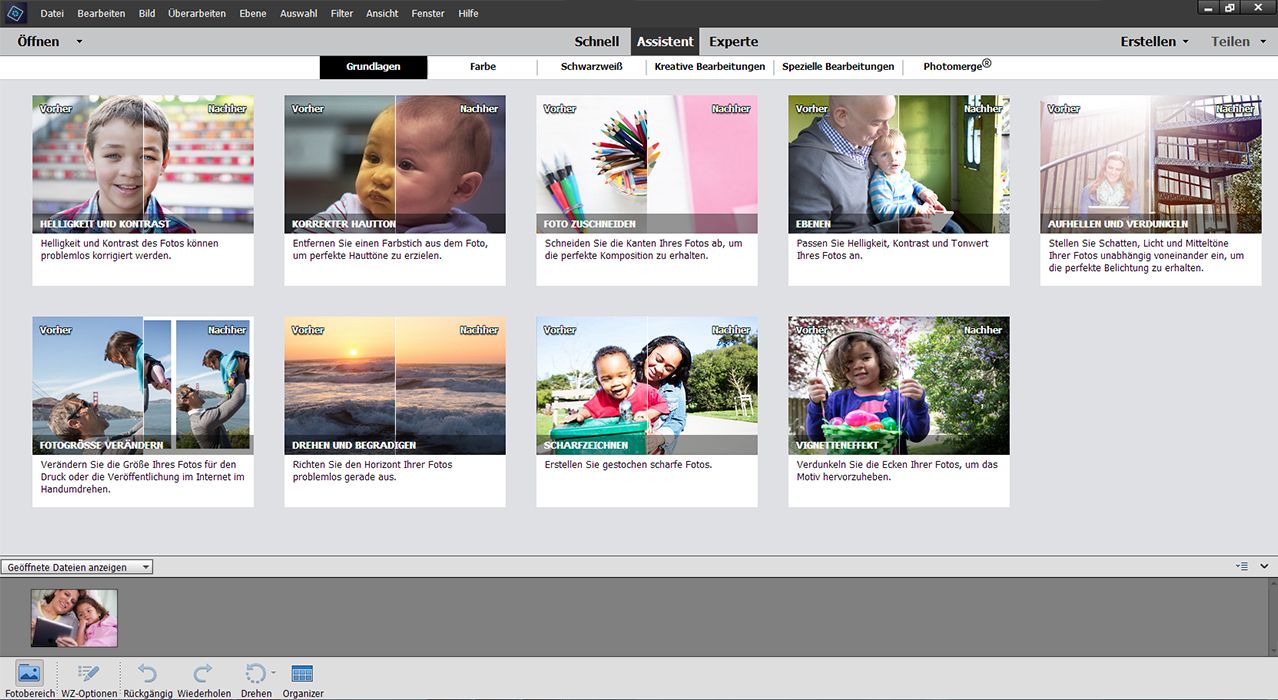Open the Ansicht menu
The height and width of the screenshot is (700, 1278).
[x=382, y=13]
